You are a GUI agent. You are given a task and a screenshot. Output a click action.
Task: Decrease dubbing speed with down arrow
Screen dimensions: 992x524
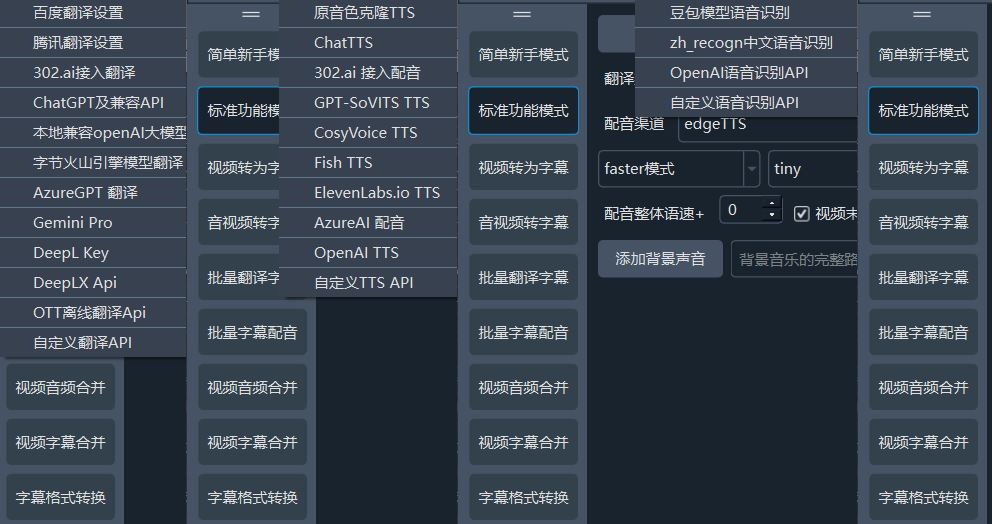[x=771, y=216]
